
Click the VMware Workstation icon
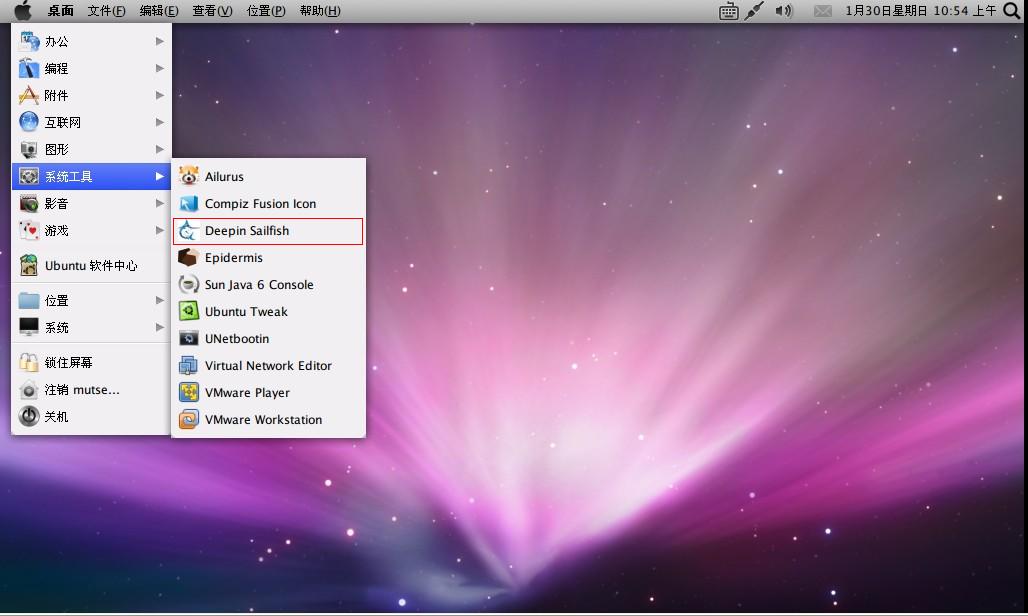(189, 419)
